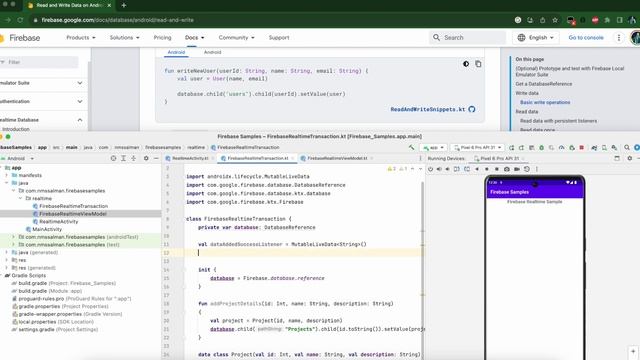Bookmark page with Chrome star icon
640x360 pixels.
(x=555, y=20)
